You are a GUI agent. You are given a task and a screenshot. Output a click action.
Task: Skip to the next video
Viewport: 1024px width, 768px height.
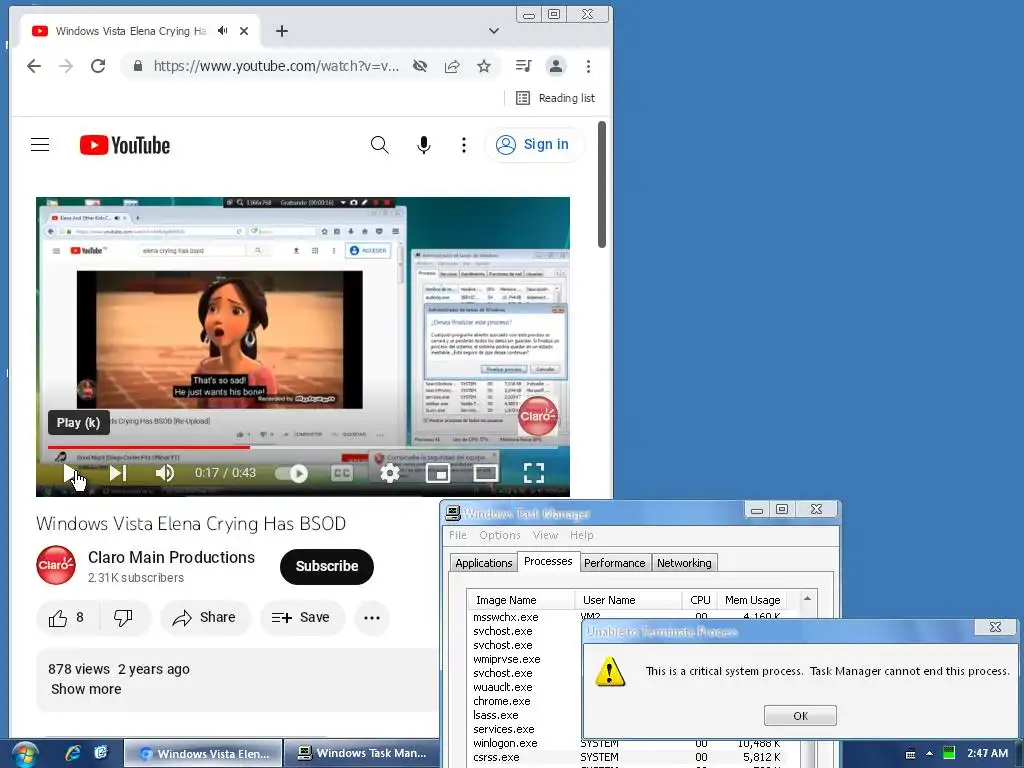(x=118, y=473)
